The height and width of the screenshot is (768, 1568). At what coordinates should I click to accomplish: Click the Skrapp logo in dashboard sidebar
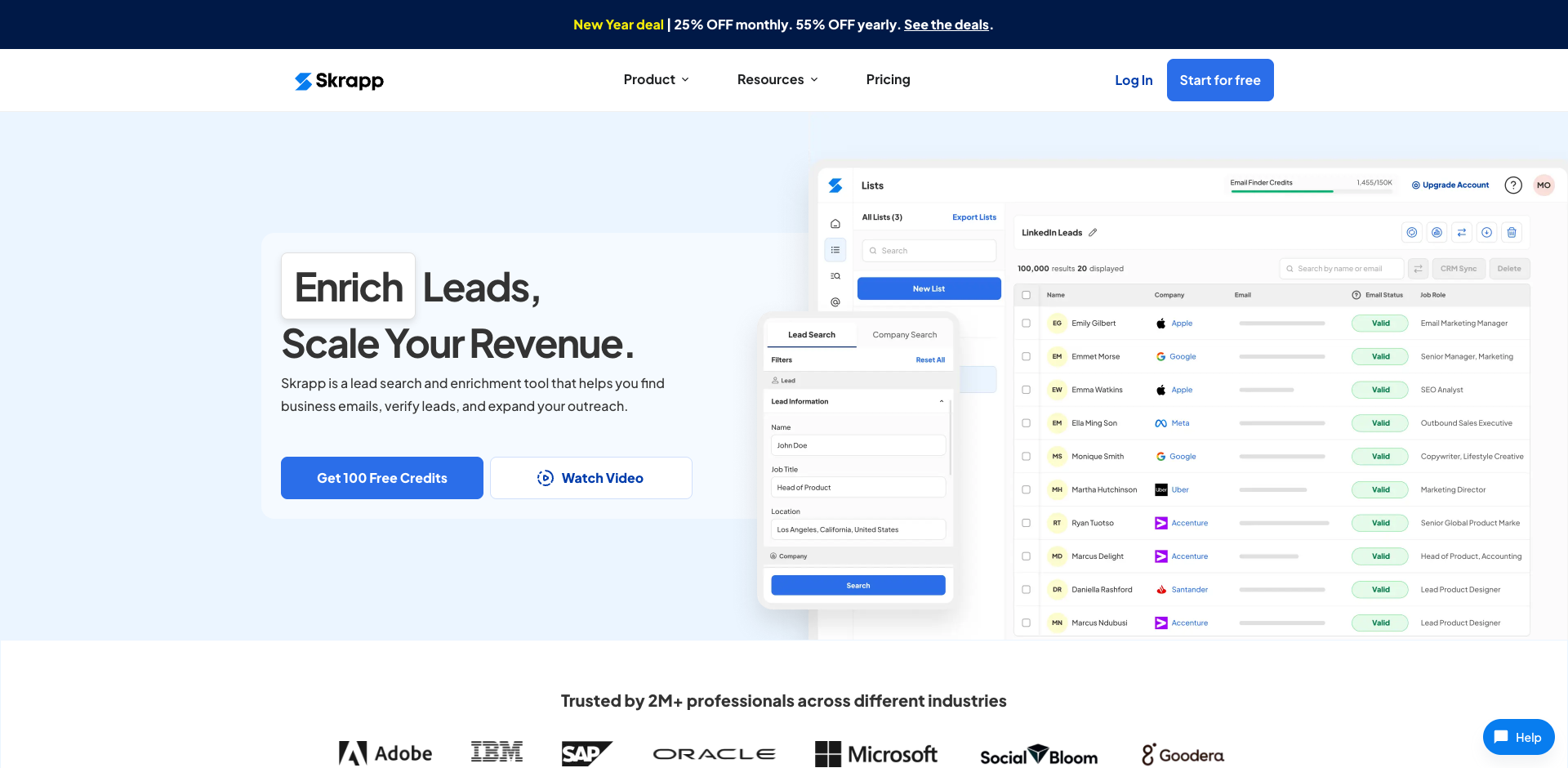(x=835, y=185)
